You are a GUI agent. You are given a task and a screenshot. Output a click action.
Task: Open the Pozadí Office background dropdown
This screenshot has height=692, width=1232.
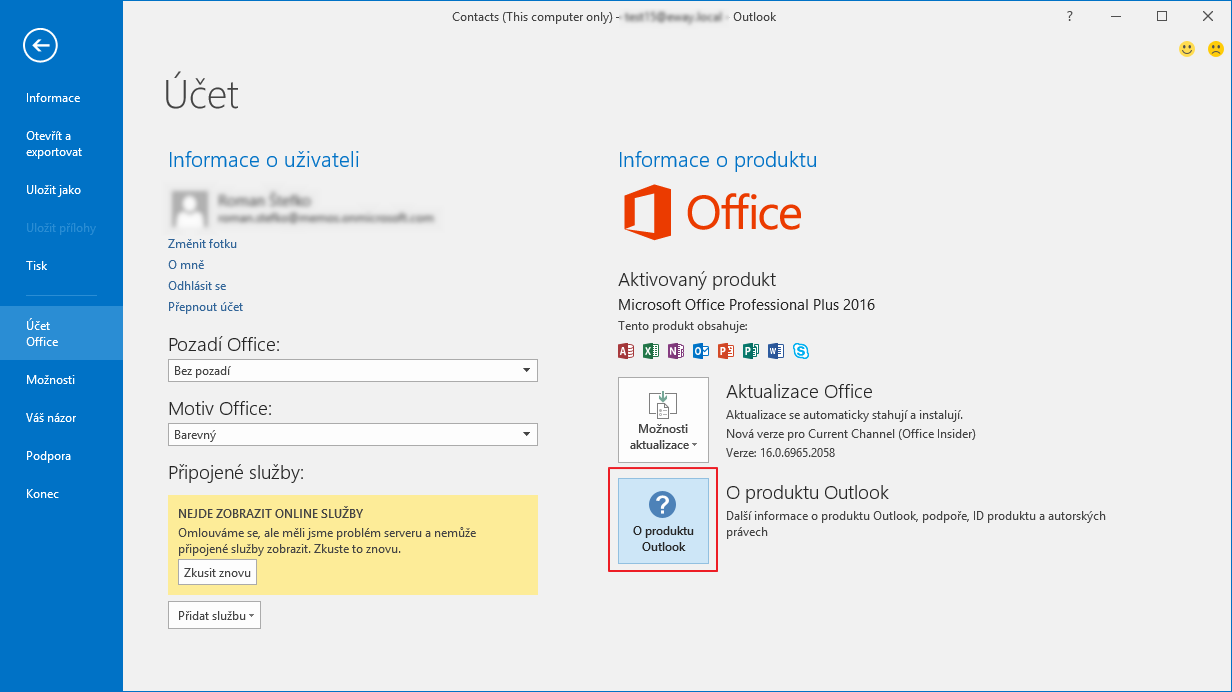coord(353,371)
